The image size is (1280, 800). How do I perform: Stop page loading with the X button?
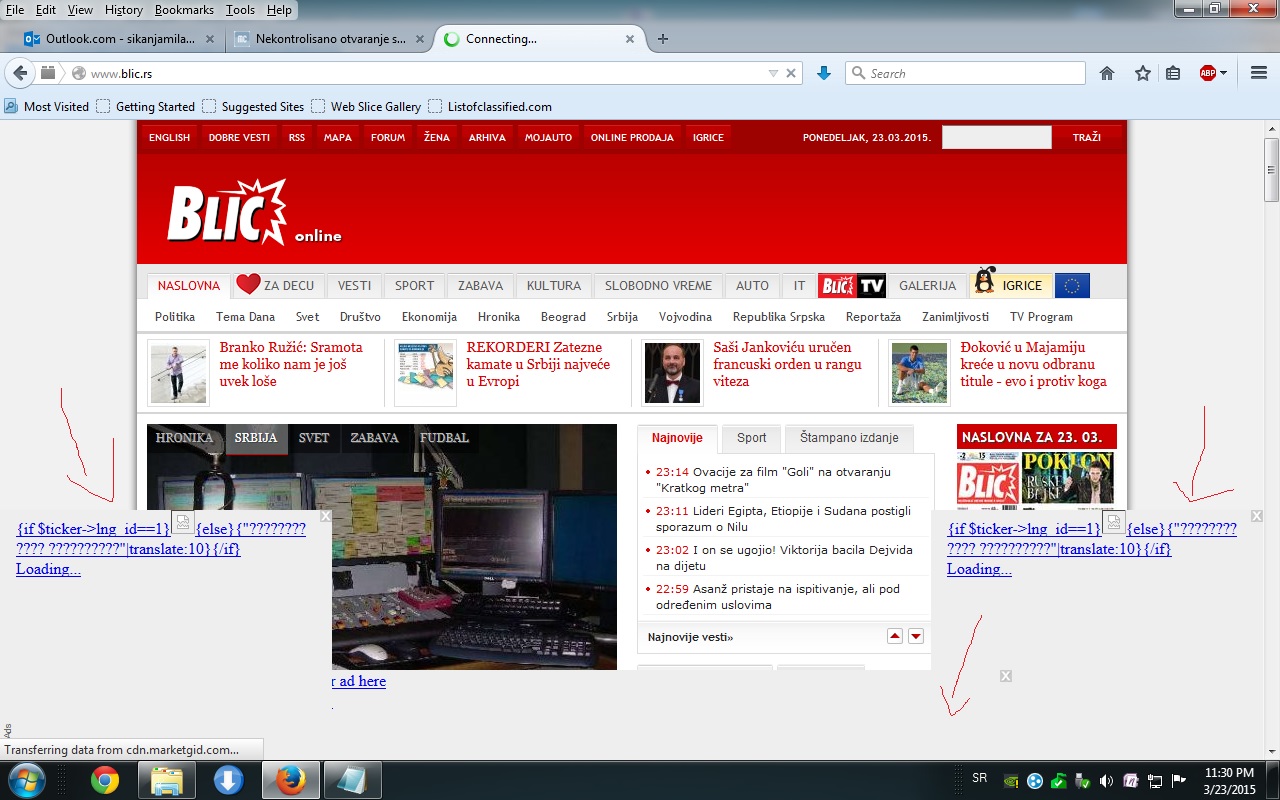point(791,73)
